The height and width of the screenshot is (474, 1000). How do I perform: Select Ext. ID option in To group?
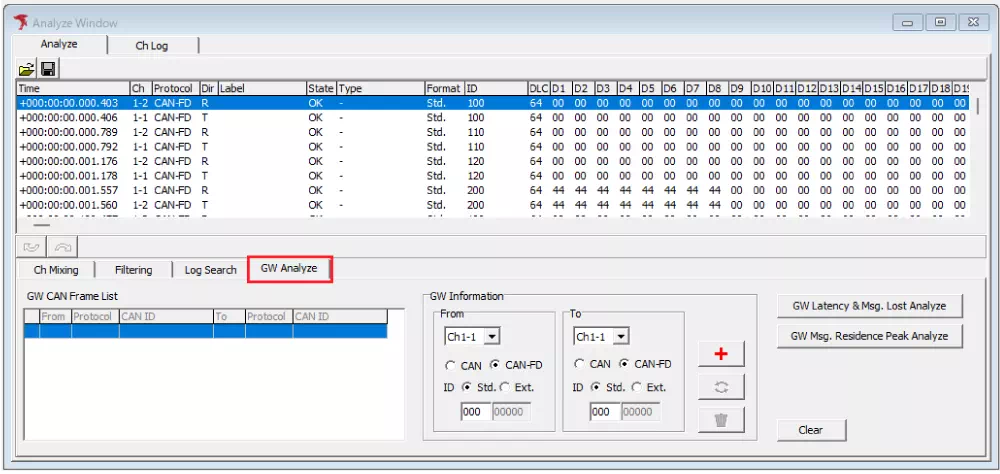(x=635, y=387)
